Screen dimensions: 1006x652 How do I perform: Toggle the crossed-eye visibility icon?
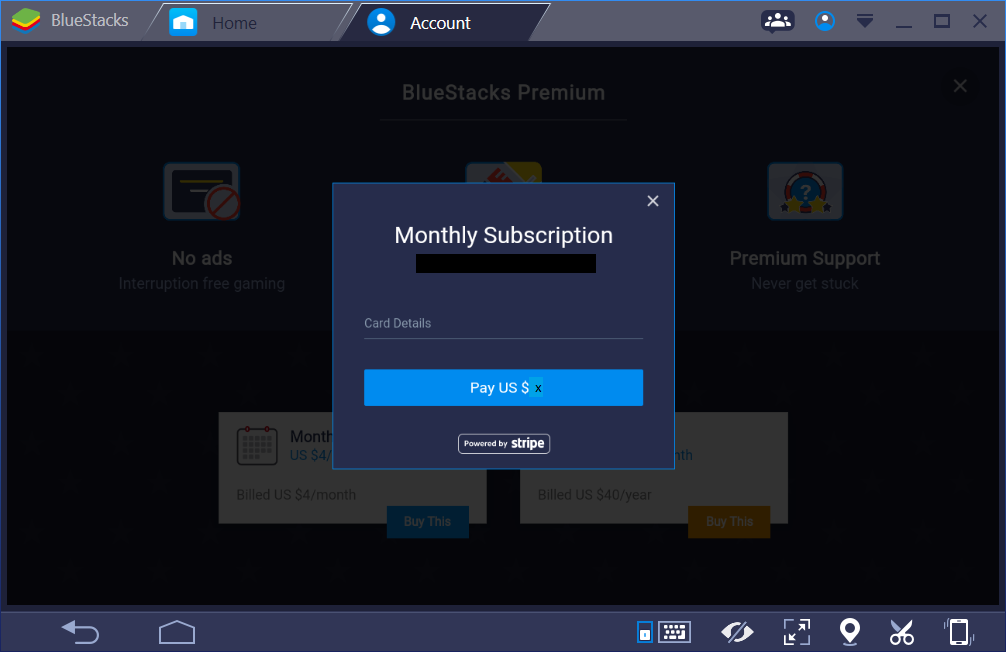tap(737, 632)
